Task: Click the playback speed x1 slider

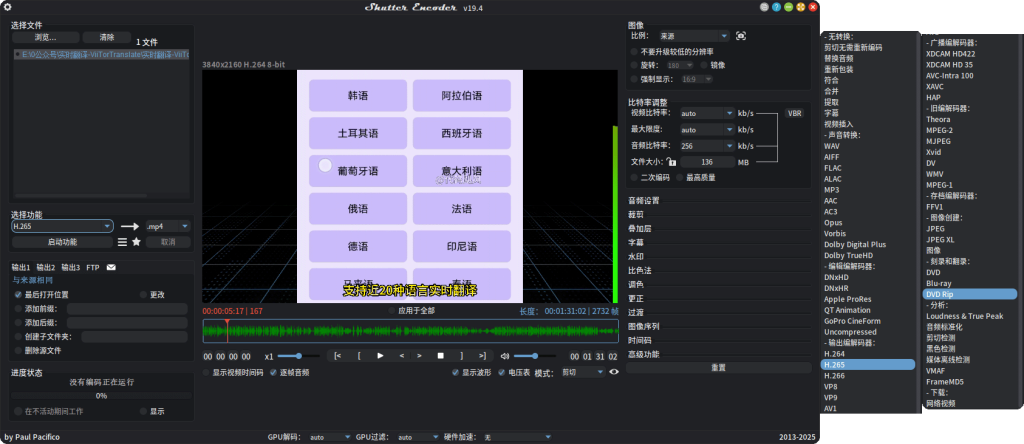Action: tap(292, 356)
